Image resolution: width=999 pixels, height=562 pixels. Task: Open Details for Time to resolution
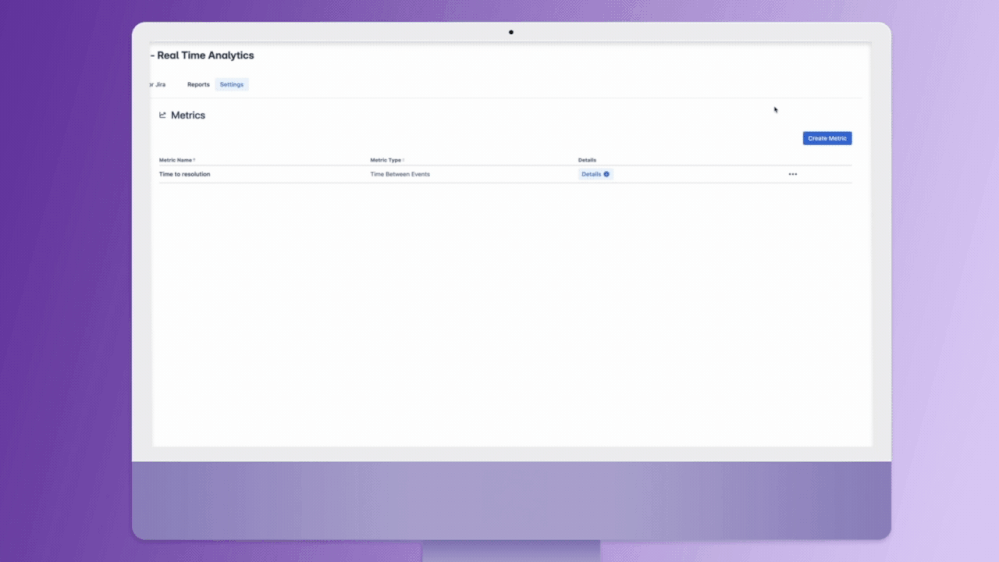coord(595,174)
